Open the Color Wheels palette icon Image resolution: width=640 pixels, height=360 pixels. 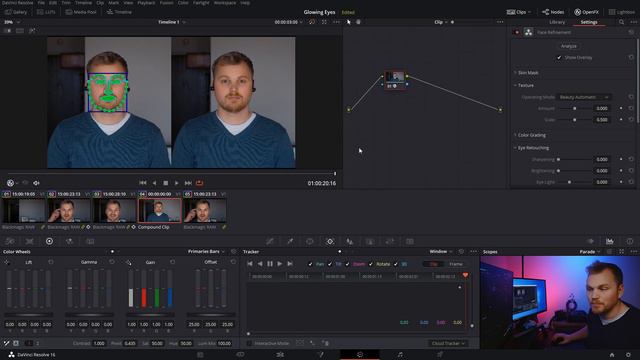pyautogui.click(x=49, y=241)
